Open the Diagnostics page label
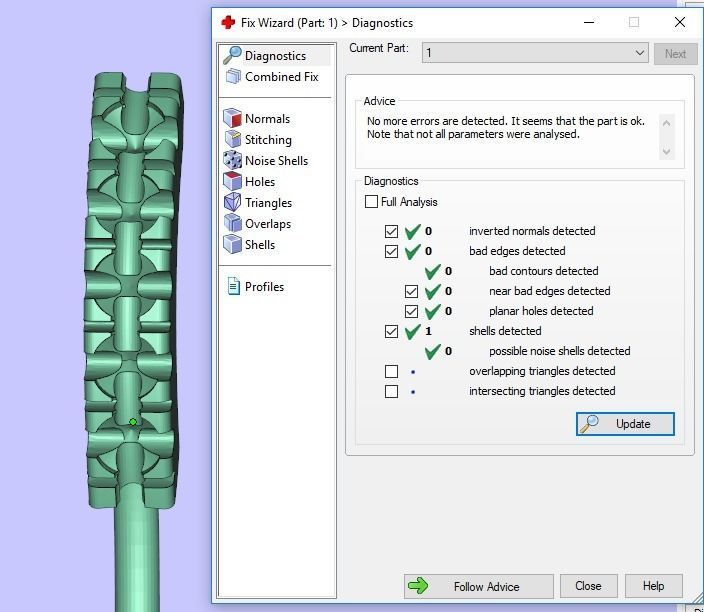Image resolution: width=704 pixels, height=612 pixels. (x=275, y=56)
